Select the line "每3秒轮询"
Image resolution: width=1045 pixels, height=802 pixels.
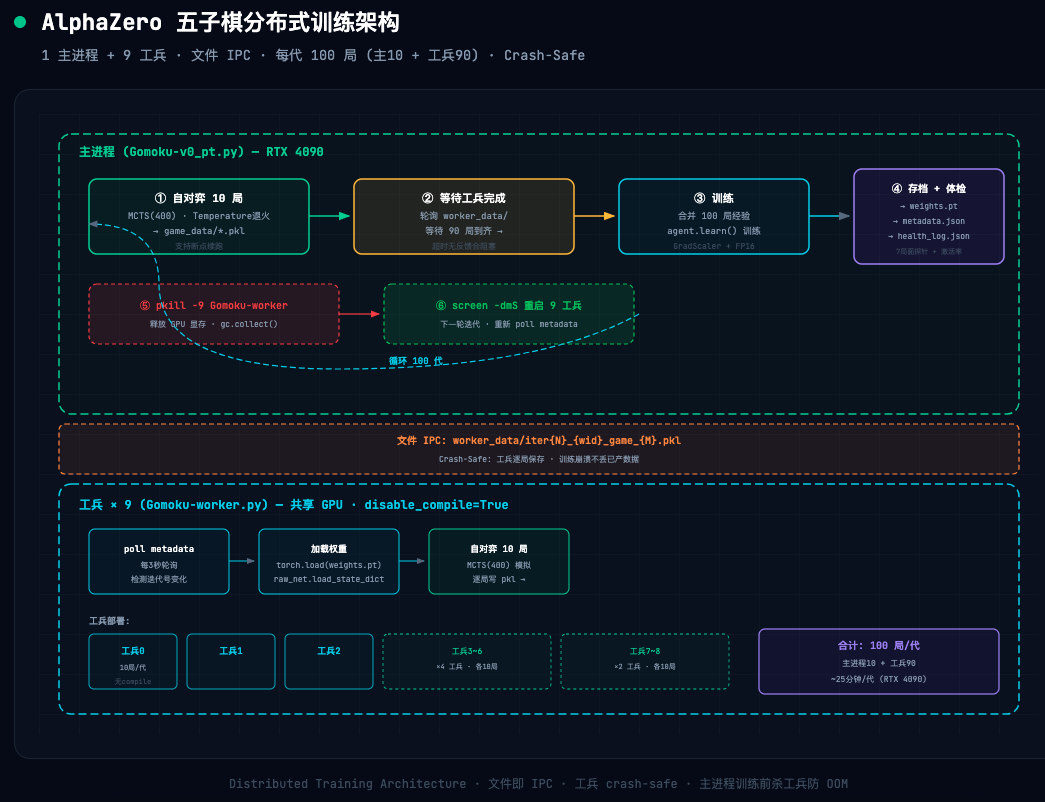click(159, 565)
